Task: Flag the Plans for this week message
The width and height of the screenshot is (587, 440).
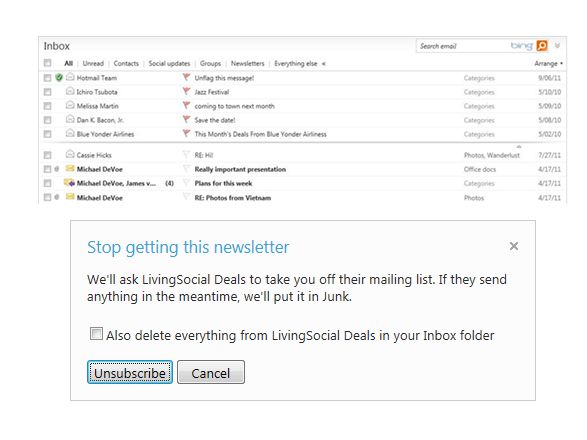Action: [x=186, y=182]
